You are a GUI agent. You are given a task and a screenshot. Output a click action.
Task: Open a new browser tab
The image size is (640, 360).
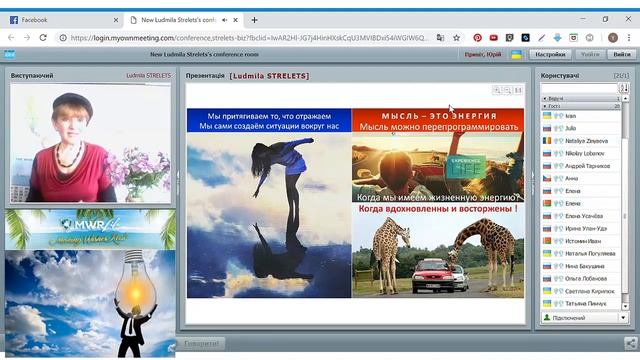click(x=254, y=20)
